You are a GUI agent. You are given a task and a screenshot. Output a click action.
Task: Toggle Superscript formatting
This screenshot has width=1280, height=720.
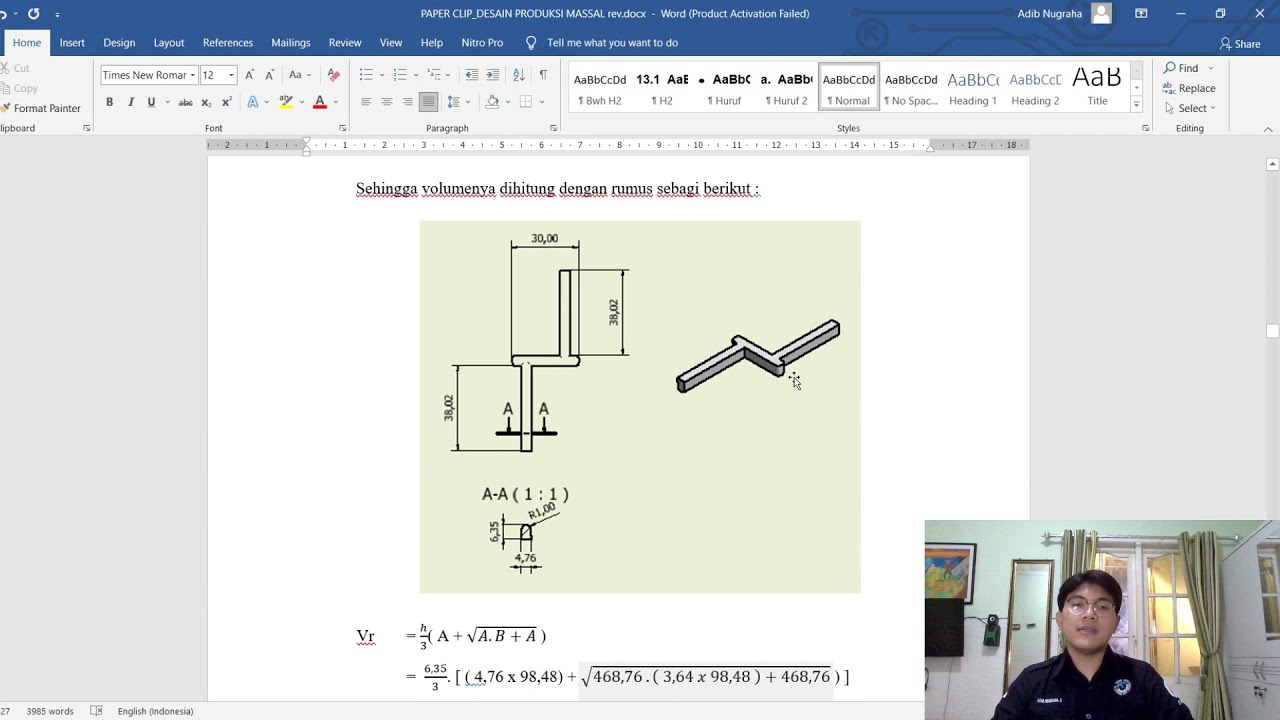[x=227, y=102]
